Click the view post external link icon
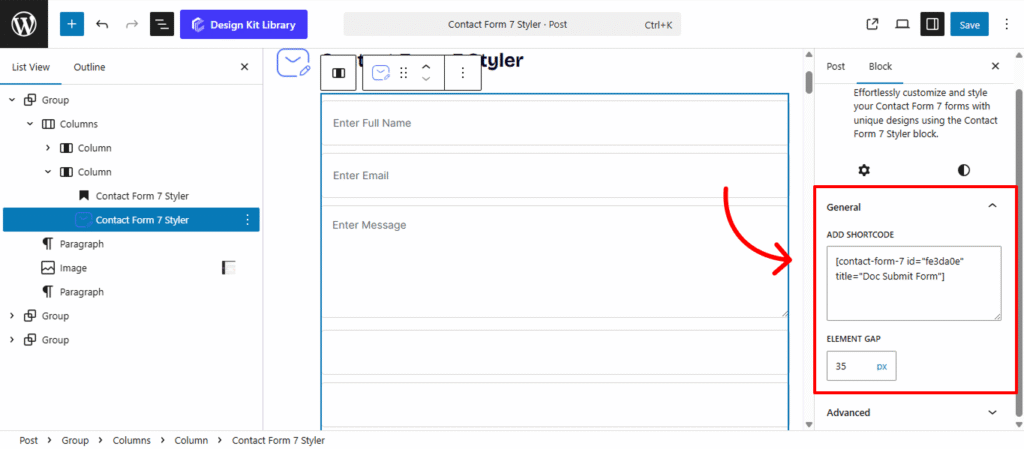 coord(872,24)
